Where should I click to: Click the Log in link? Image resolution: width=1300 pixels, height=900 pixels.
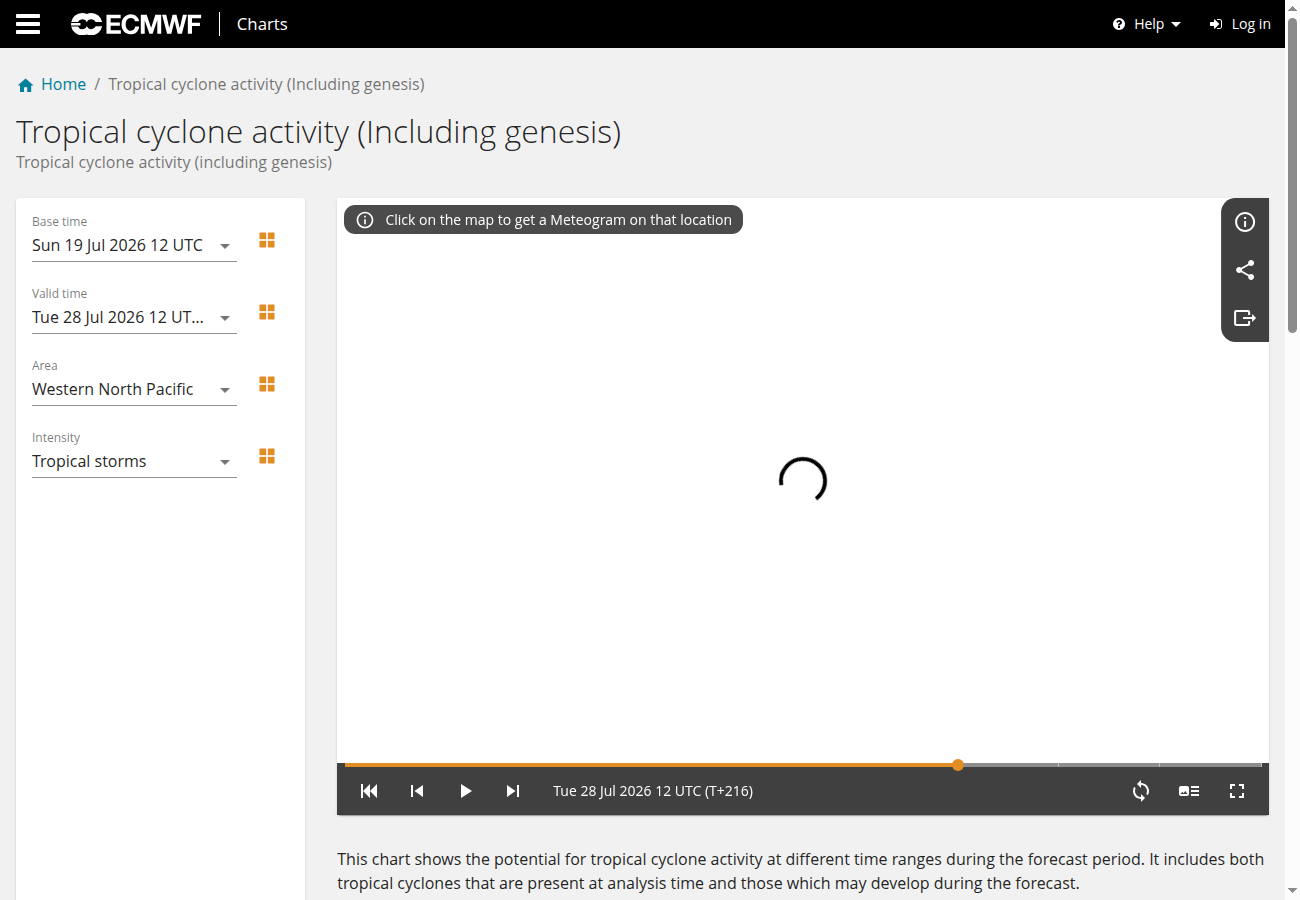pyautogui.click(x=1240, y=24)
